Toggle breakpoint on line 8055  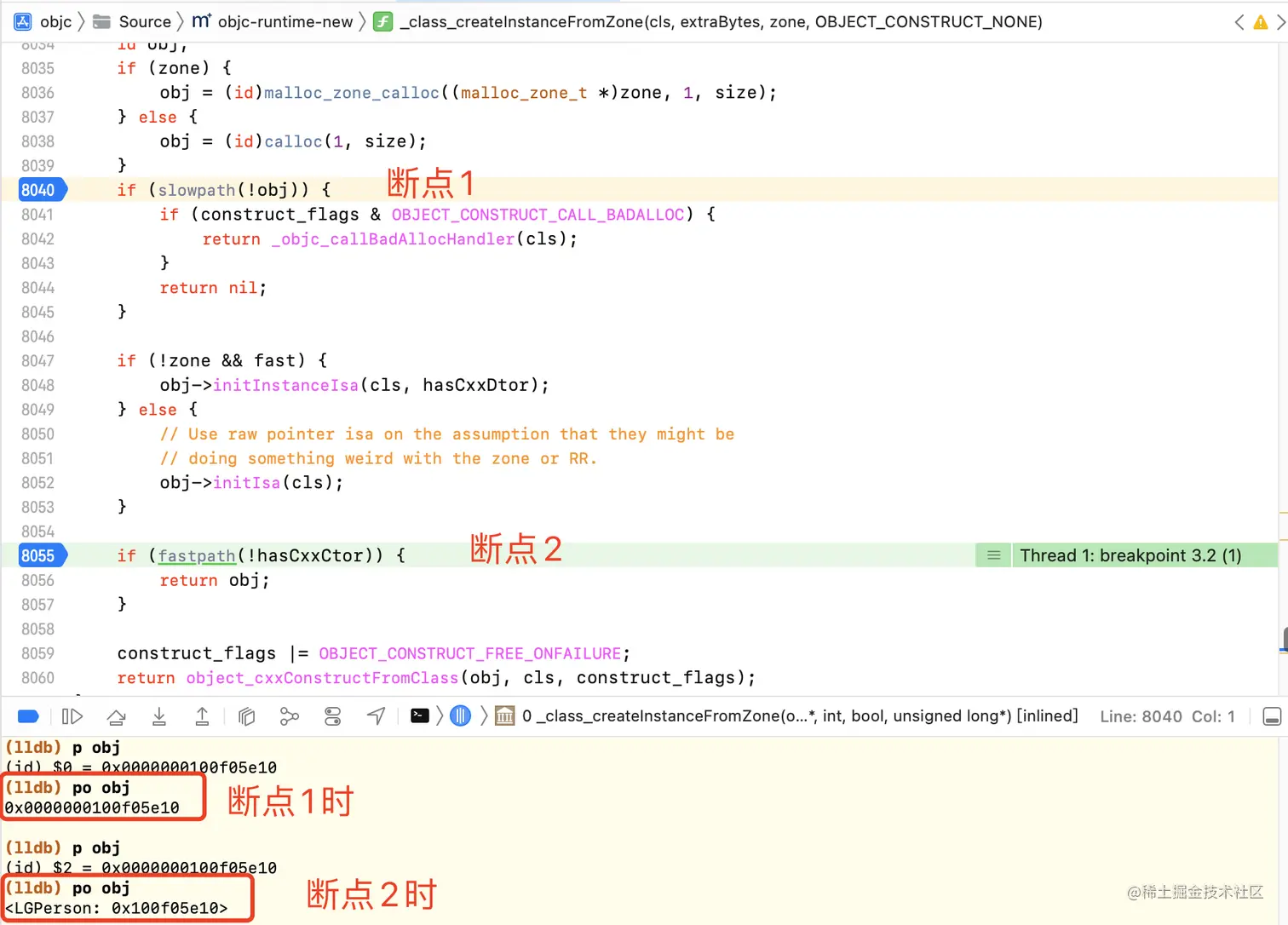[41, 555]
